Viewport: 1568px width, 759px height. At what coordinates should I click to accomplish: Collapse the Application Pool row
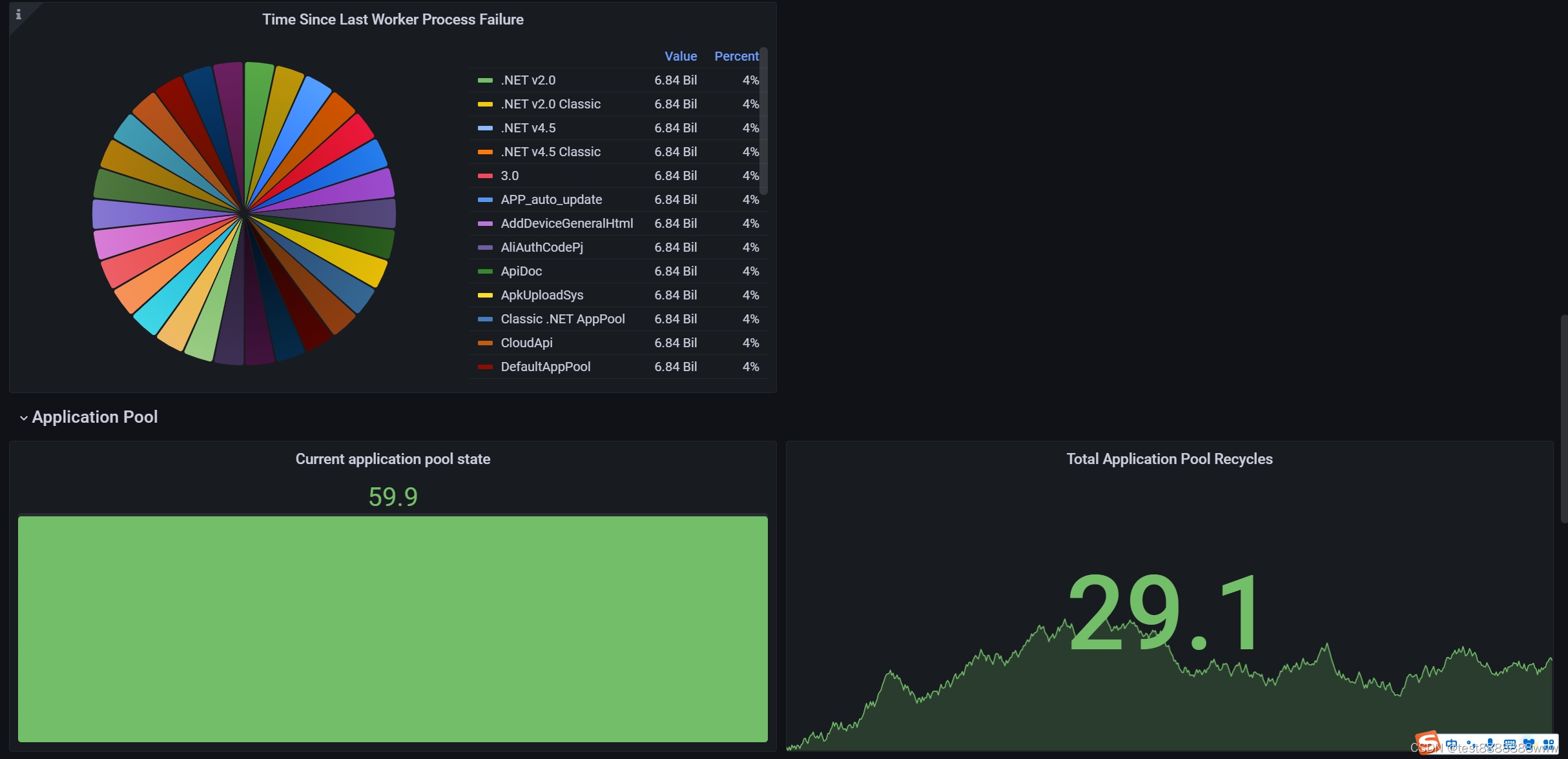point(23,418)
